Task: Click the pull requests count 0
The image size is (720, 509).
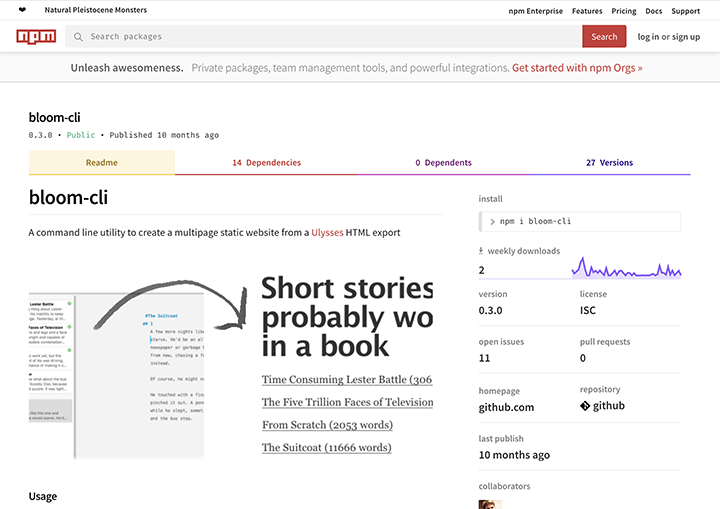Action: click(x=583, y=358)
